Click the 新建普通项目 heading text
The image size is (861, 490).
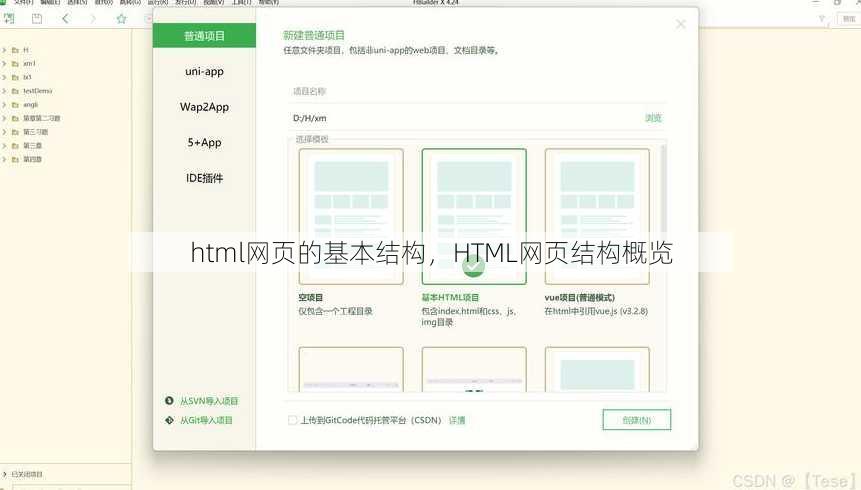(x=314, y=36)
